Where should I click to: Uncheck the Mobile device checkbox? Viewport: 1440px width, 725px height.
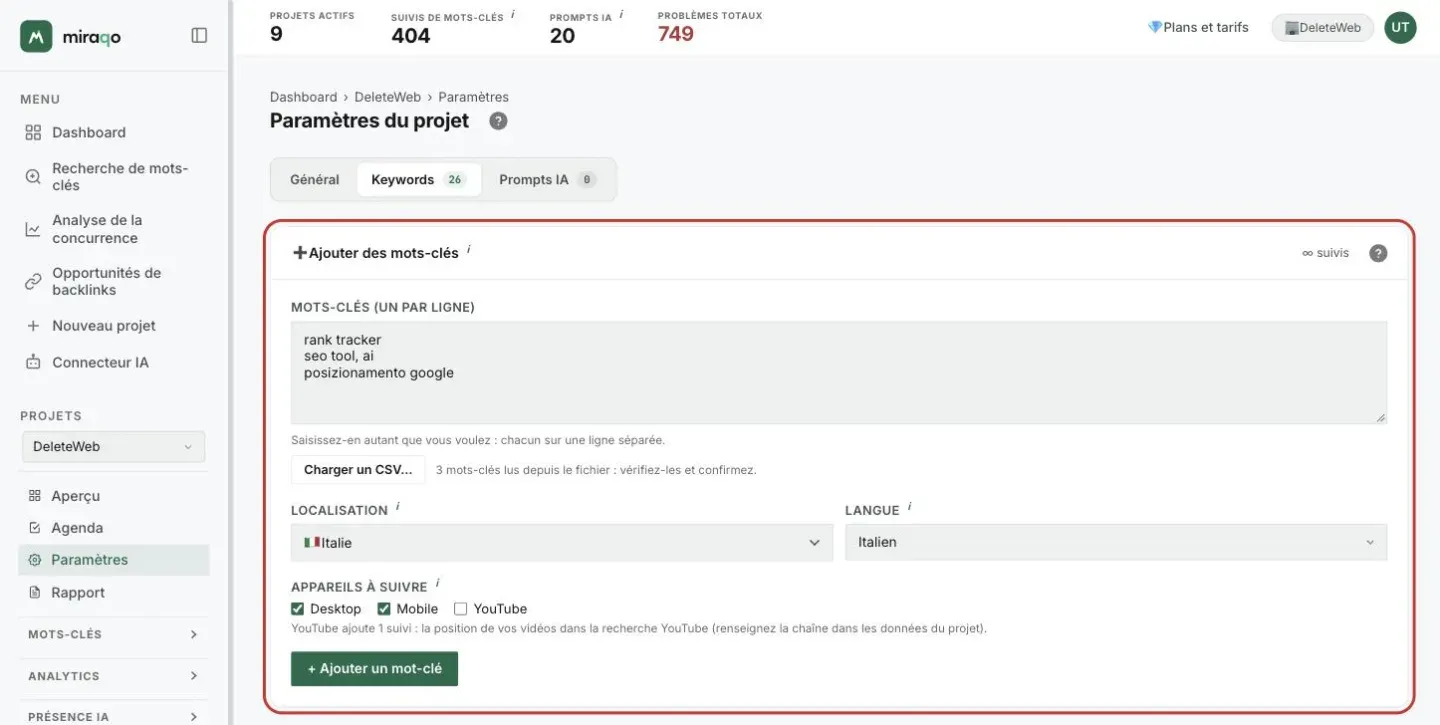pos(384,608)
